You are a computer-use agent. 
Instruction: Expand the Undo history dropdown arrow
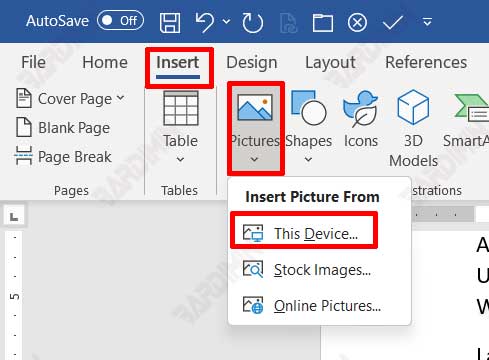(226, 22)
